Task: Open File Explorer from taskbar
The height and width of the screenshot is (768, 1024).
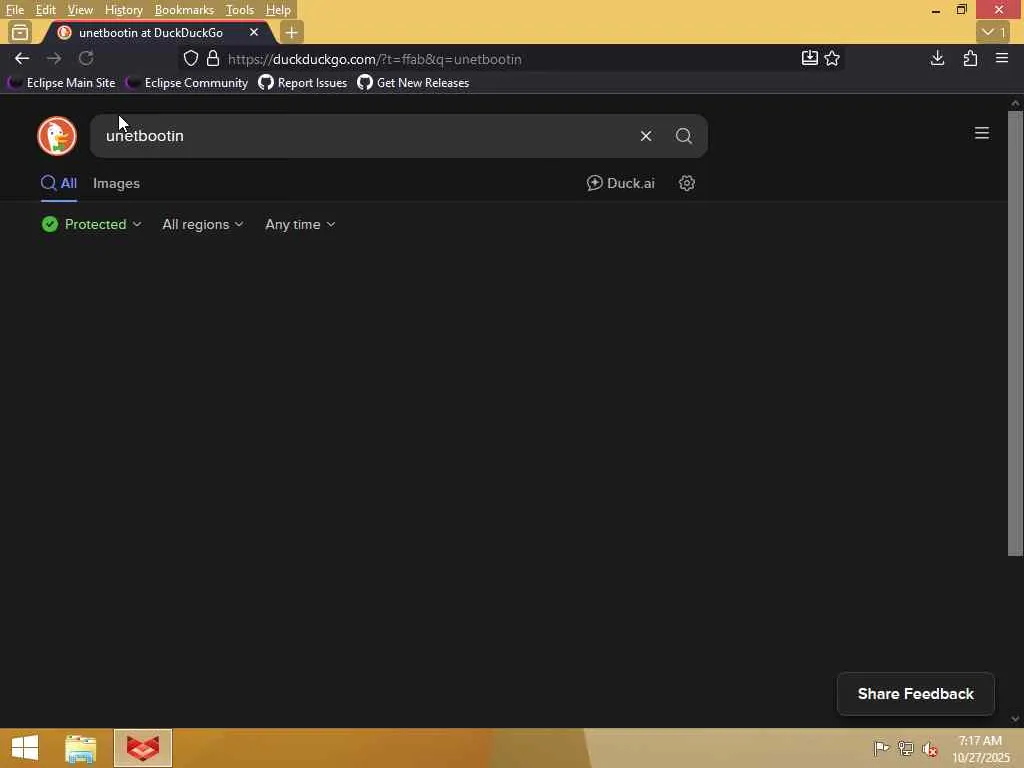Action: [x=81, y=748]
